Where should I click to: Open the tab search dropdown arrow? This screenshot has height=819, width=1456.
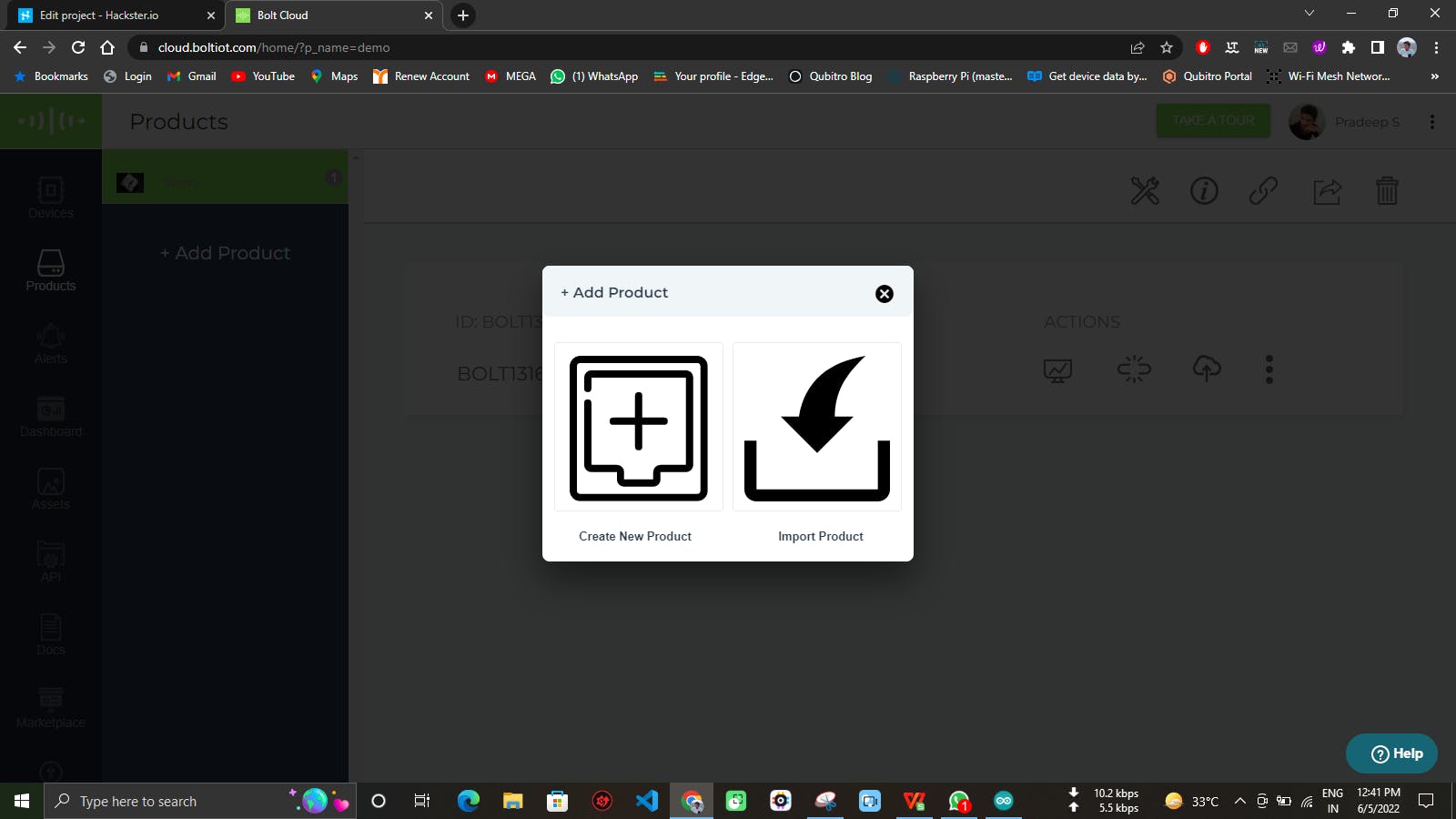1309,13
